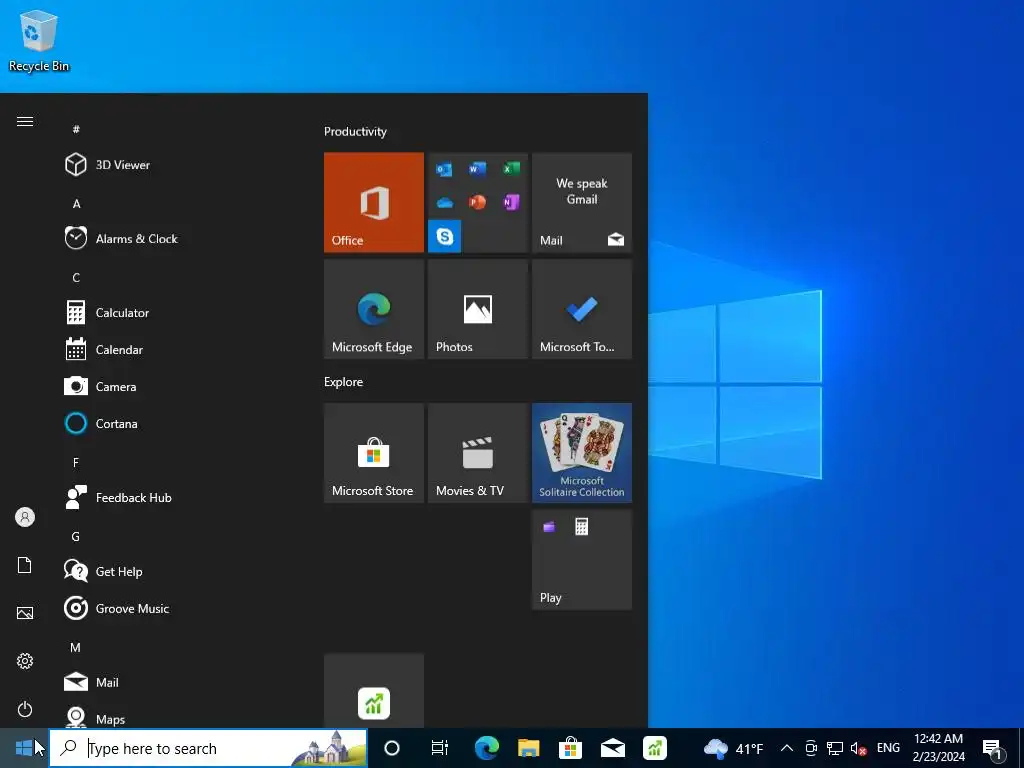The image size is (1024, 768).
Task: Open Documents from Start sidebar
Action: 25,565
